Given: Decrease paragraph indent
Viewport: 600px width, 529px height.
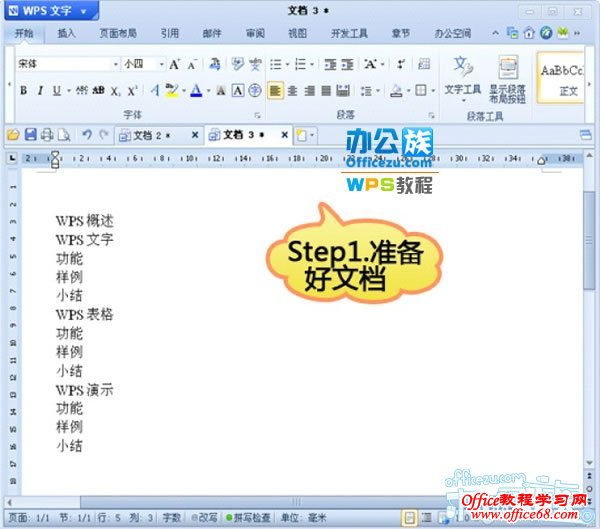Looking at the screenshot, I should coord(330,64).
